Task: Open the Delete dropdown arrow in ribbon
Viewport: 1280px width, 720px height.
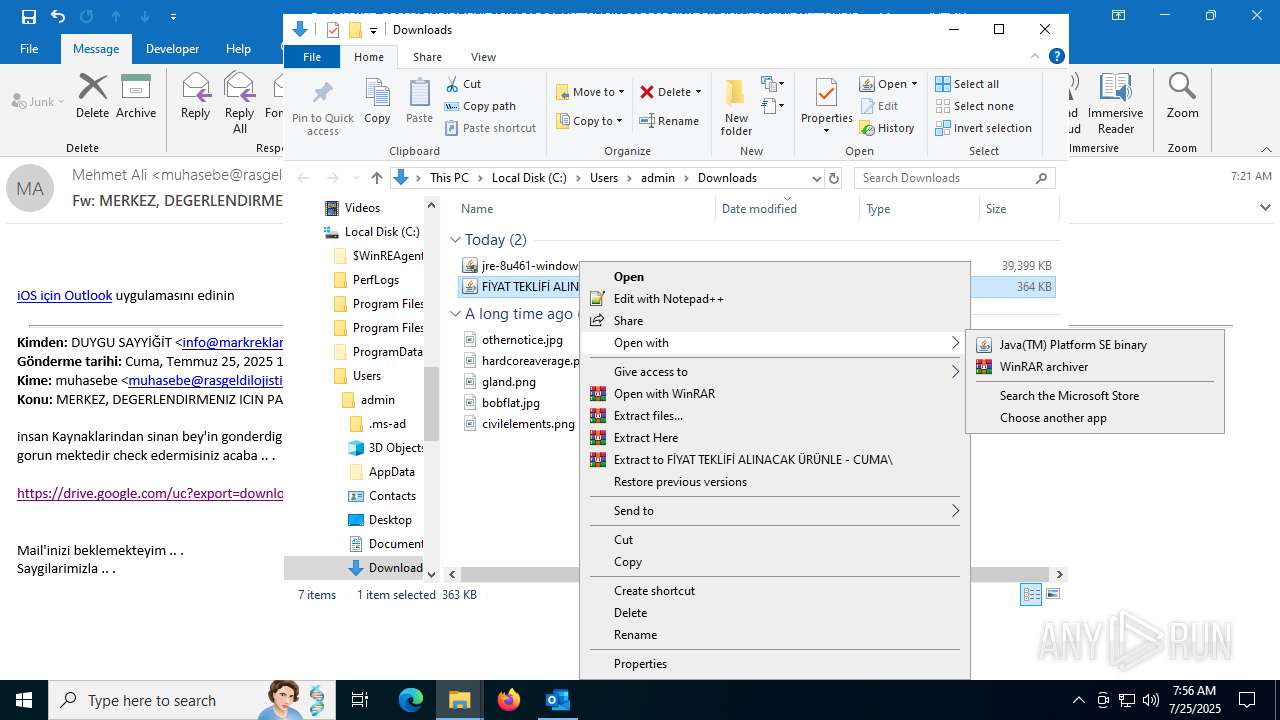Action: [698, 92]
